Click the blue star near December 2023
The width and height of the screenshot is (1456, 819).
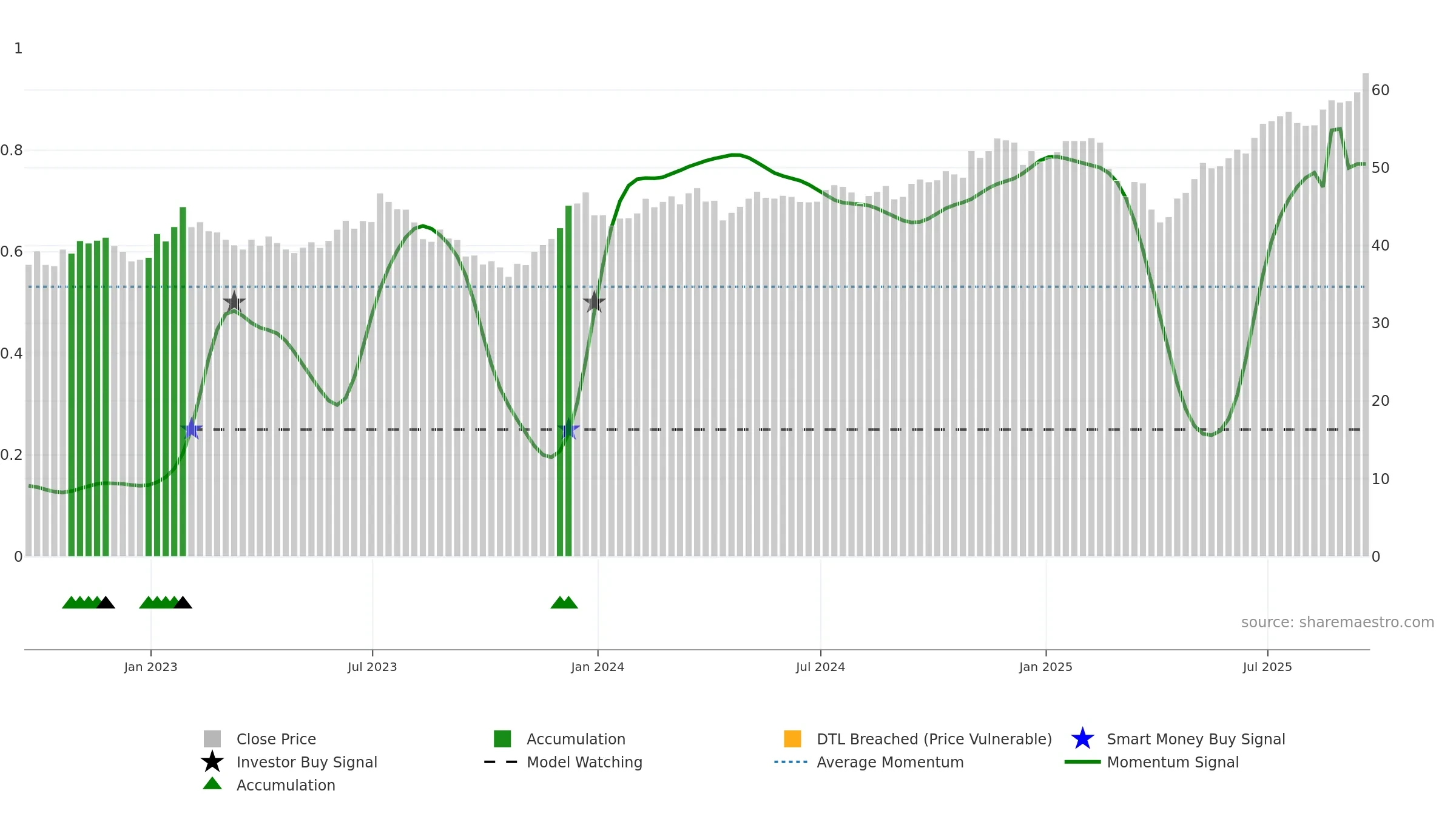point(569,430)
